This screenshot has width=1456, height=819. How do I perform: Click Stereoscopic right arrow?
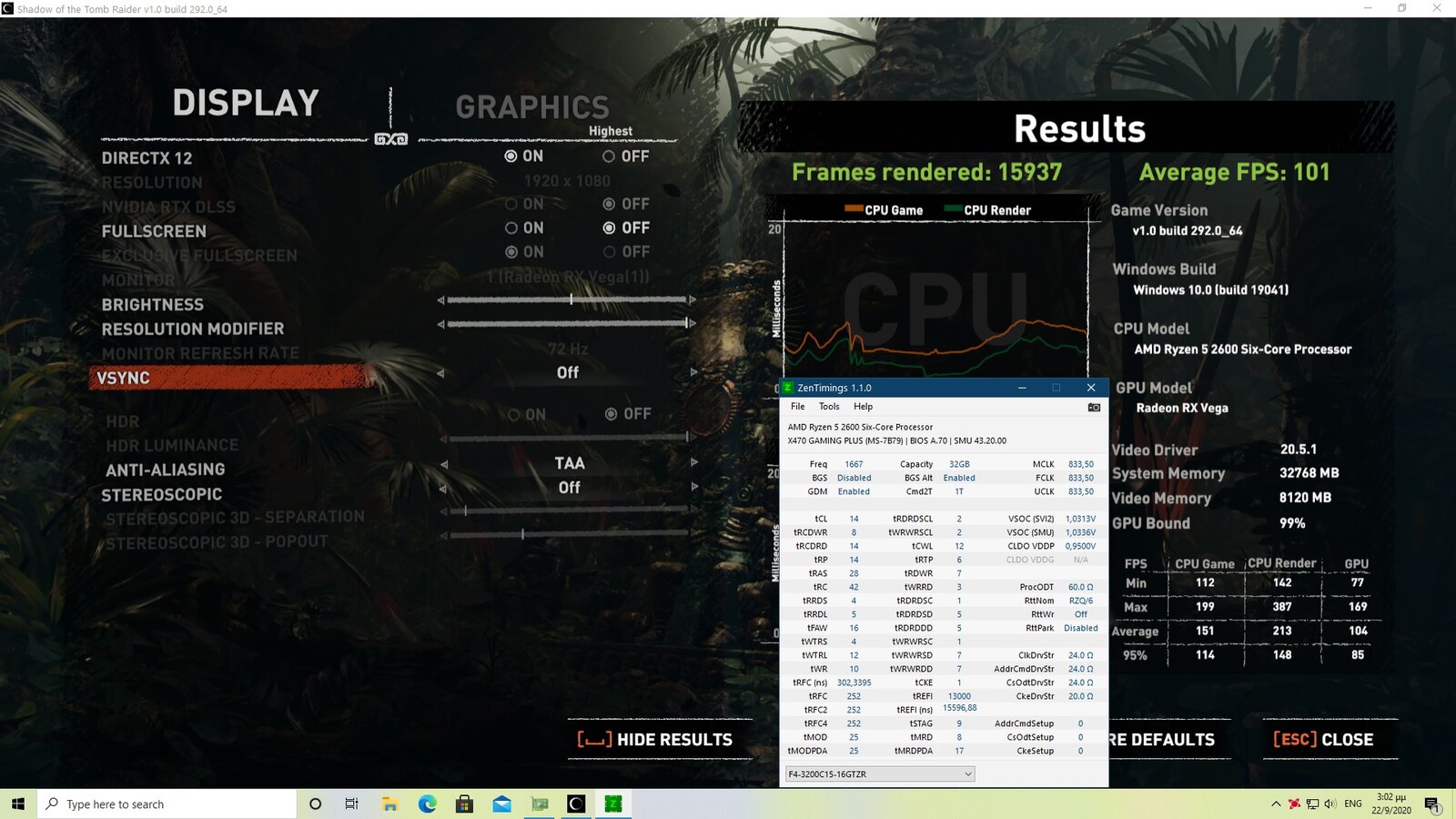[693, 487]
